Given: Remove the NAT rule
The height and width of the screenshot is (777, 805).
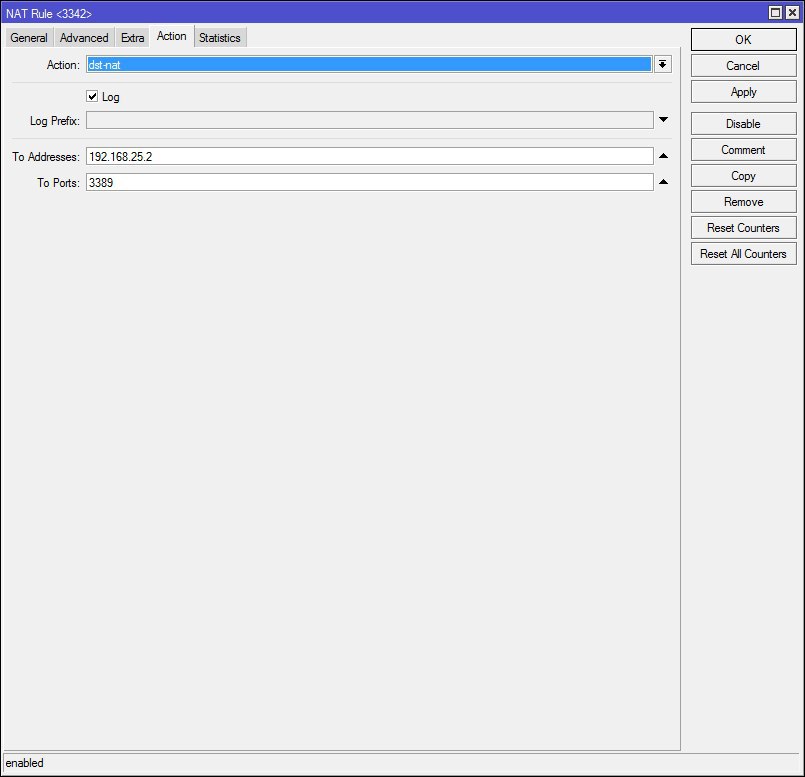Looking at the screenshot, I should [x=743, y=202].
